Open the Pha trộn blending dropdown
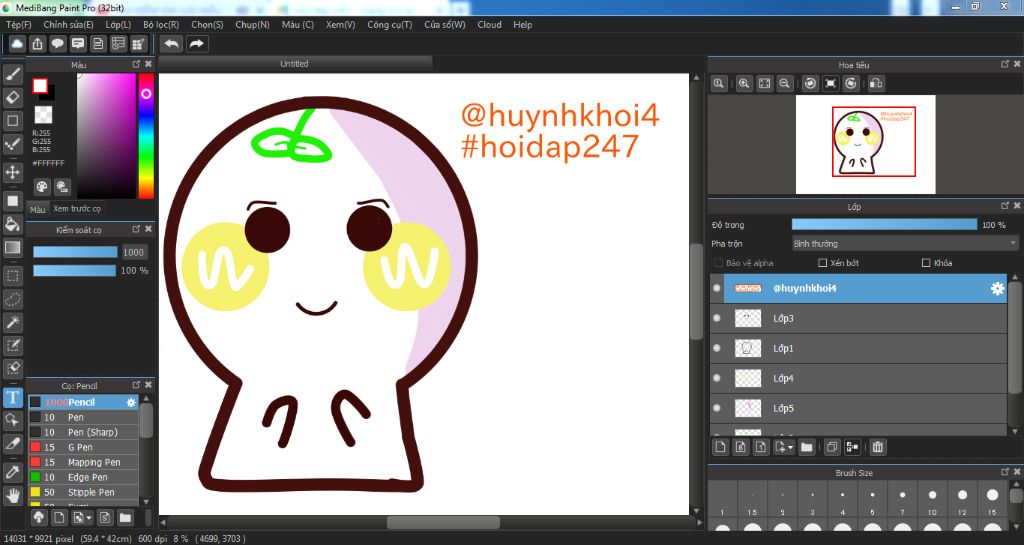Screen dimensions: 1024x545 coord(904,243)
